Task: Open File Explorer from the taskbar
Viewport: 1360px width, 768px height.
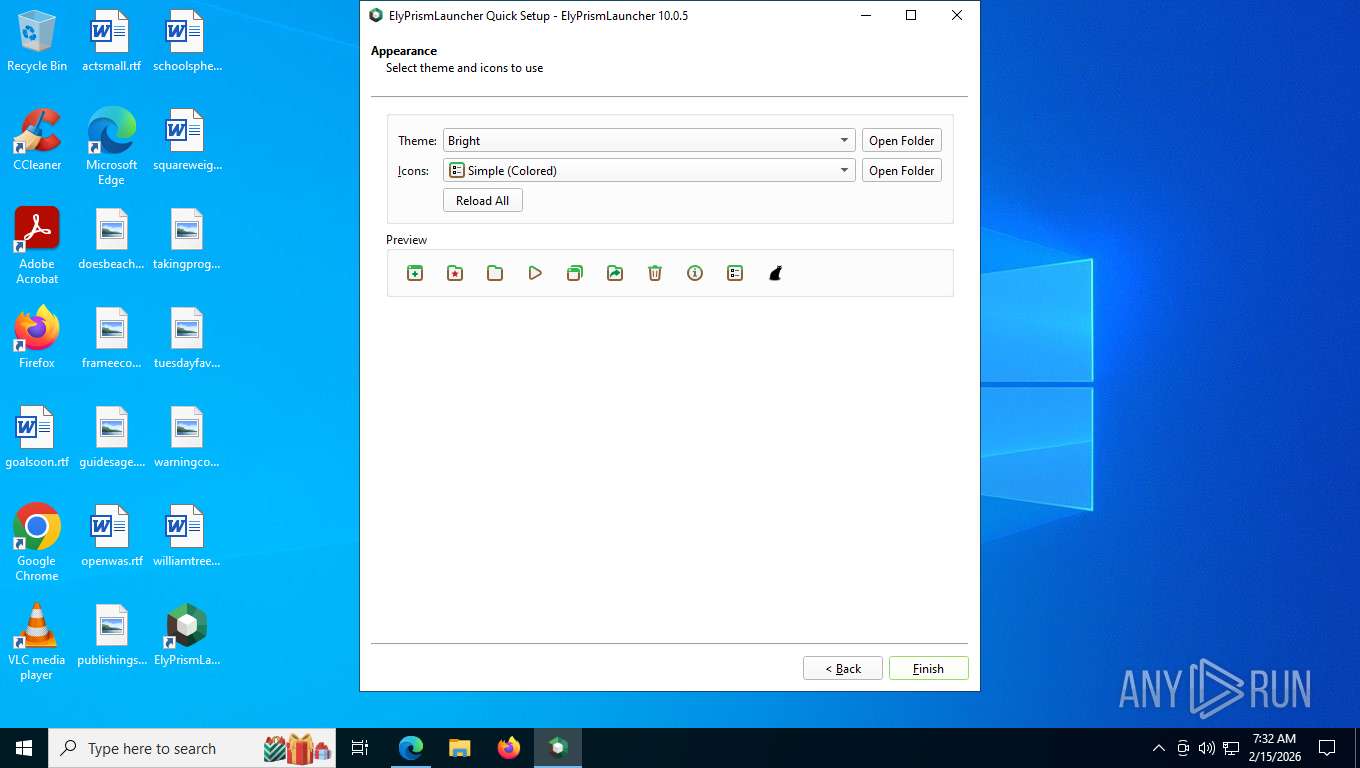Action: pyautogui.click(x=460, y=748)
